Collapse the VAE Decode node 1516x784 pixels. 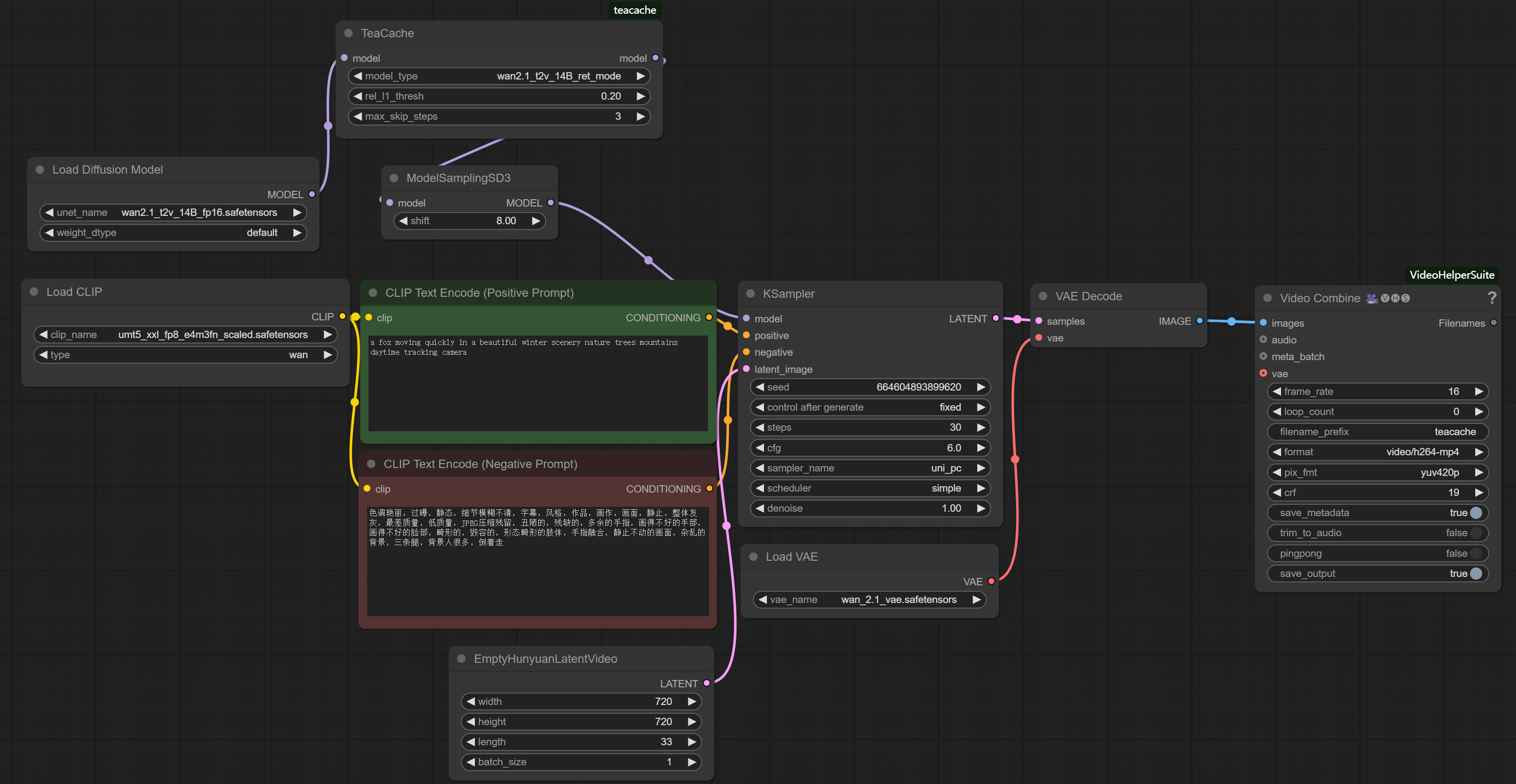pyautogui.click(x=1043, y=296)
